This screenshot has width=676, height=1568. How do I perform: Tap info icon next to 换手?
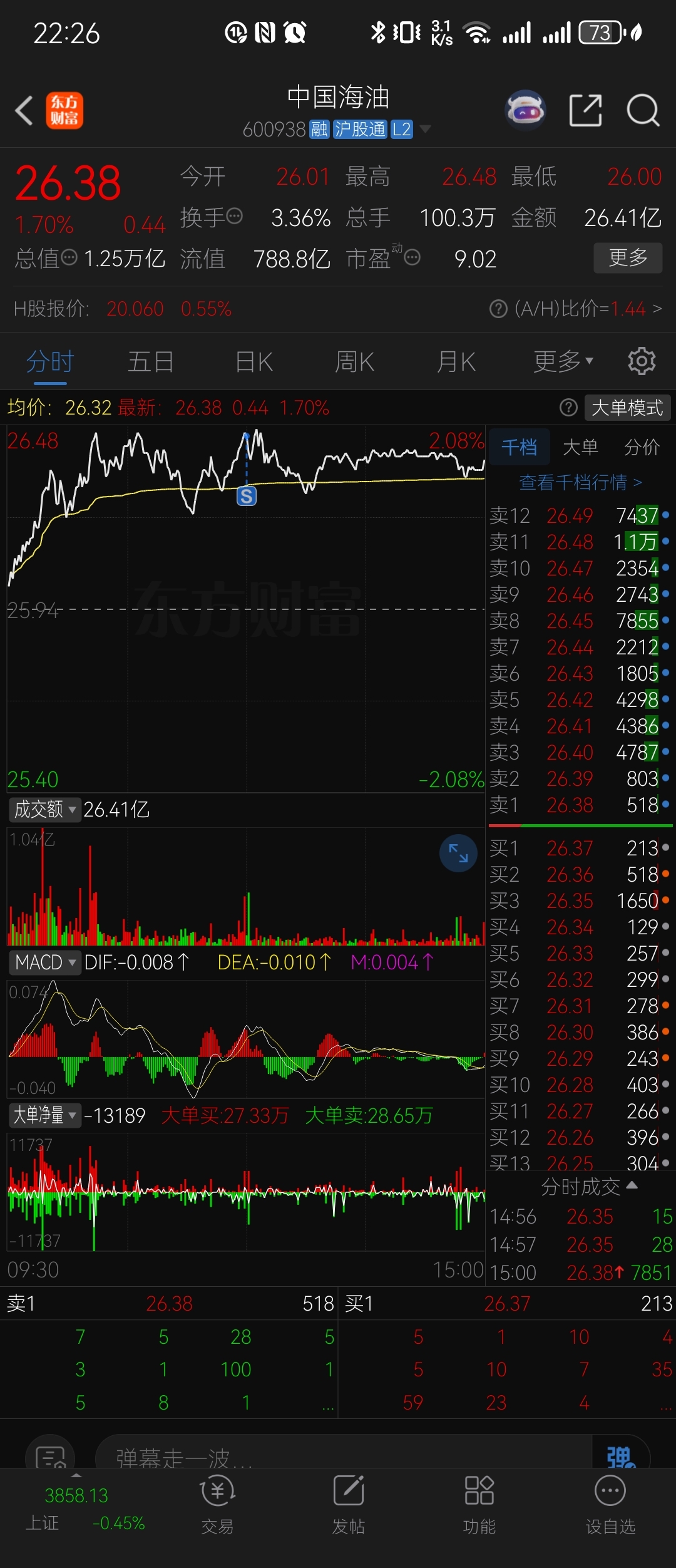click(235, 217)
